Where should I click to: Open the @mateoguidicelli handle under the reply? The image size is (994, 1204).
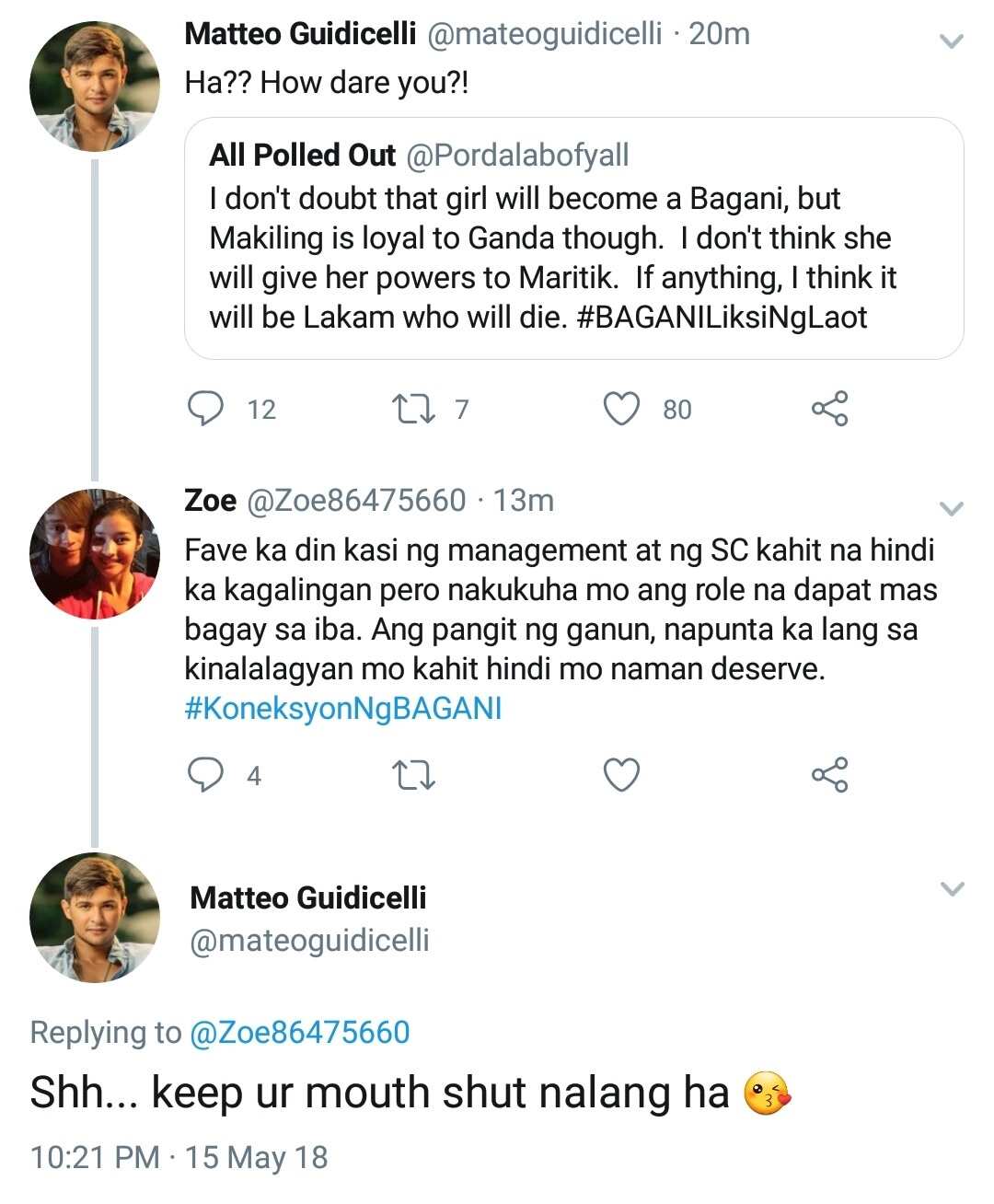309,940
